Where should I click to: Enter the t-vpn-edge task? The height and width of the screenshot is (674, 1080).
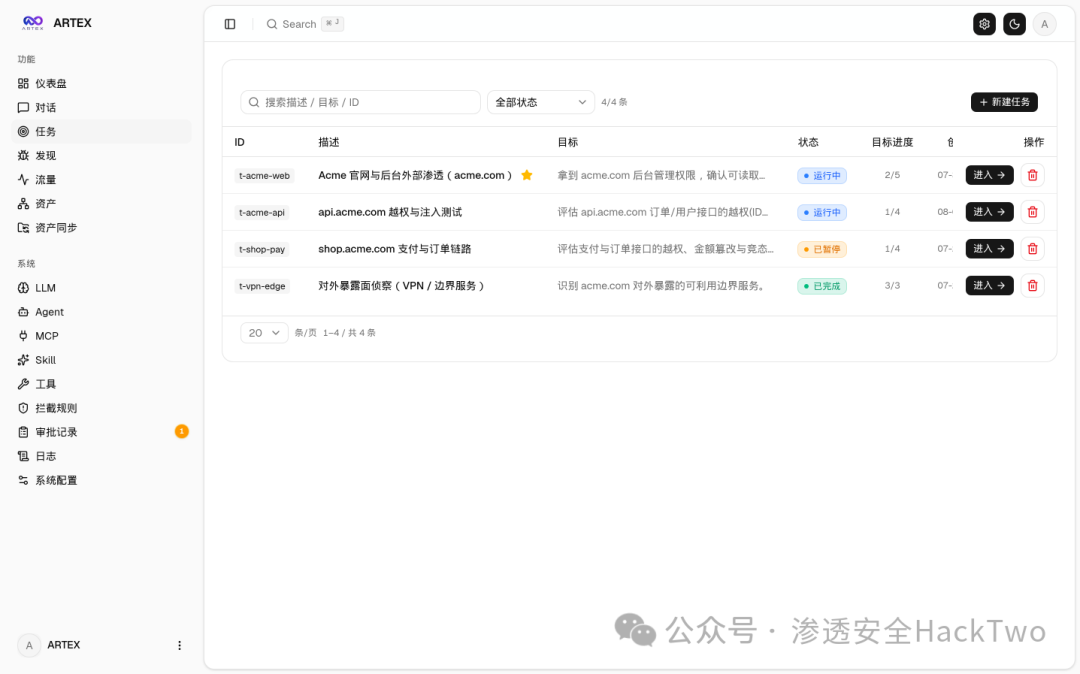pos(989,286)
